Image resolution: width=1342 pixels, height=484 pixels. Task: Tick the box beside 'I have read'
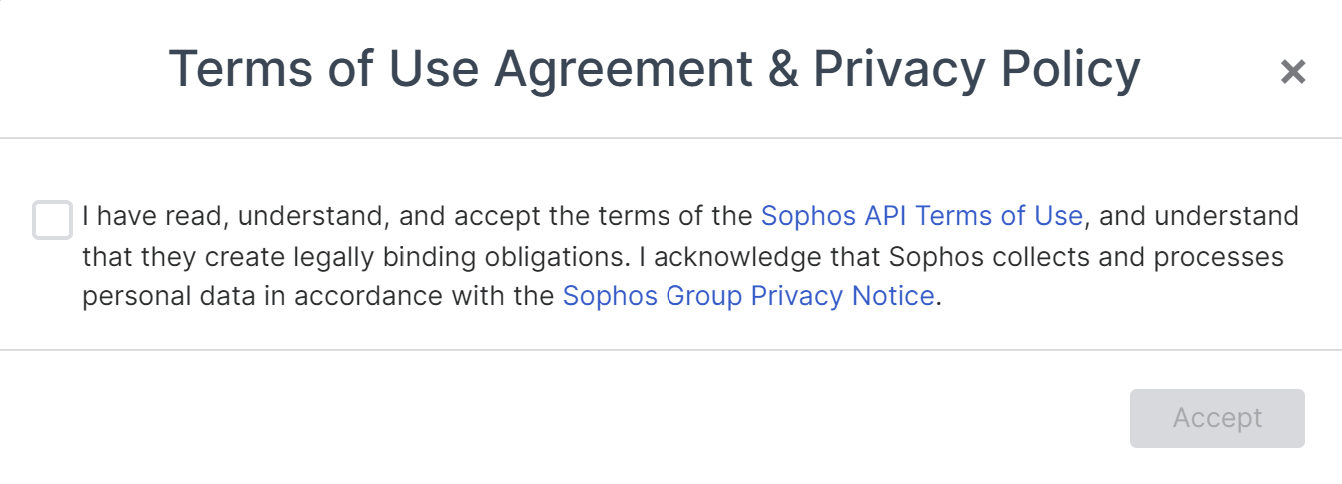52,220
